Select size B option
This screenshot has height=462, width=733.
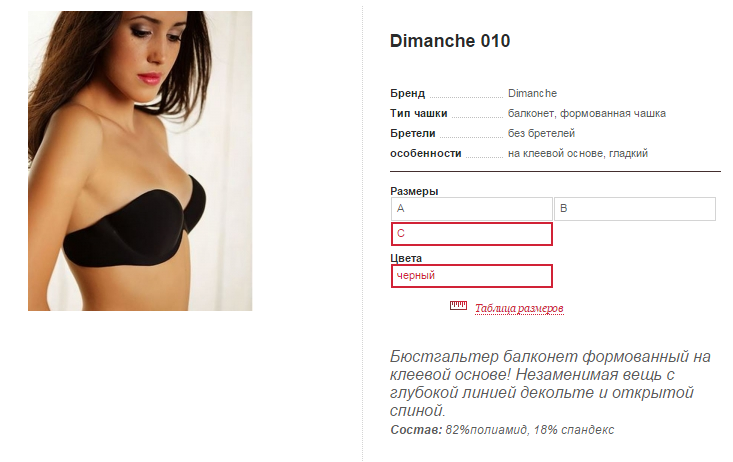coord(635,209)
